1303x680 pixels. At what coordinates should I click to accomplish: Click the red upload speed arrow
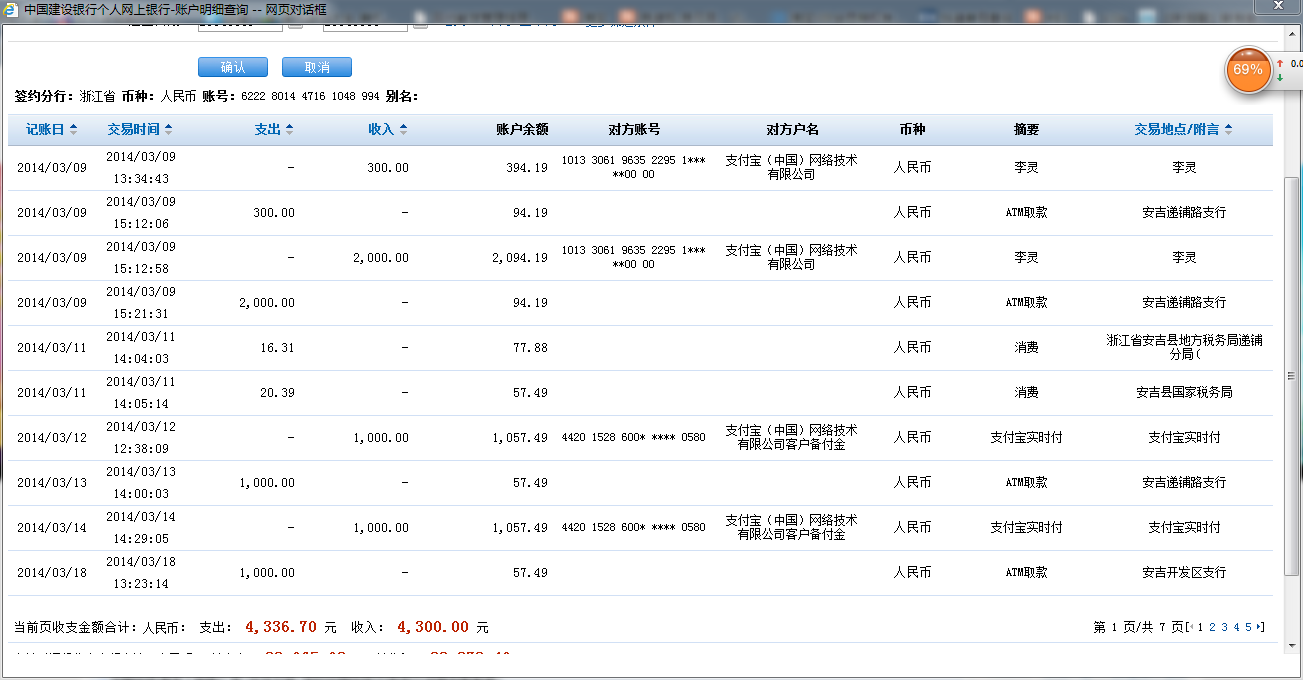pyautogui.click(x=1280, y=63)
